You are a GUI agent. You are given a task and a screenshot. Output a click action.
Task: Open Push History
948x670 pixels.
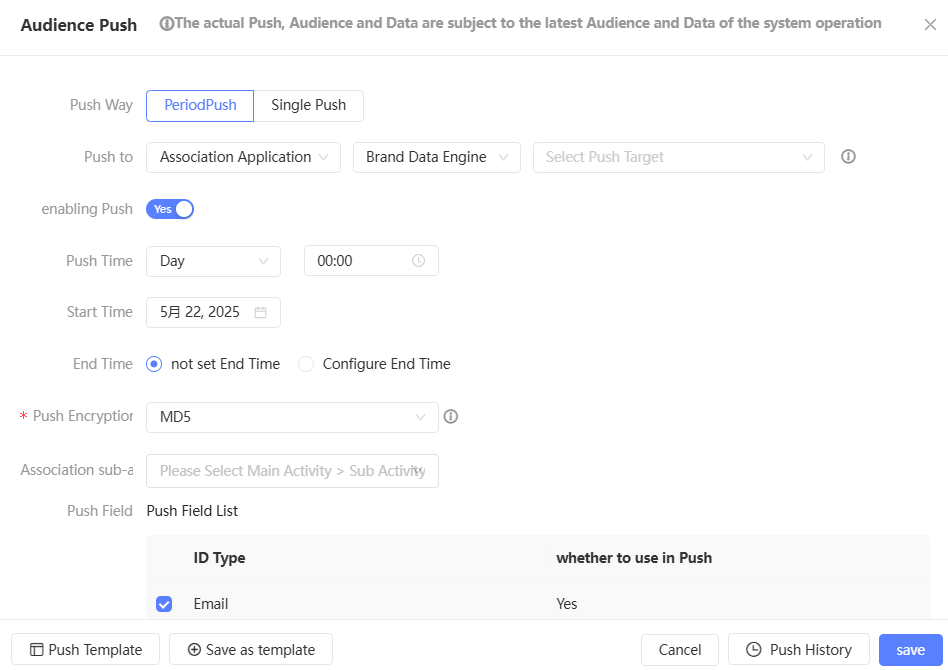(x=798, y=650)
